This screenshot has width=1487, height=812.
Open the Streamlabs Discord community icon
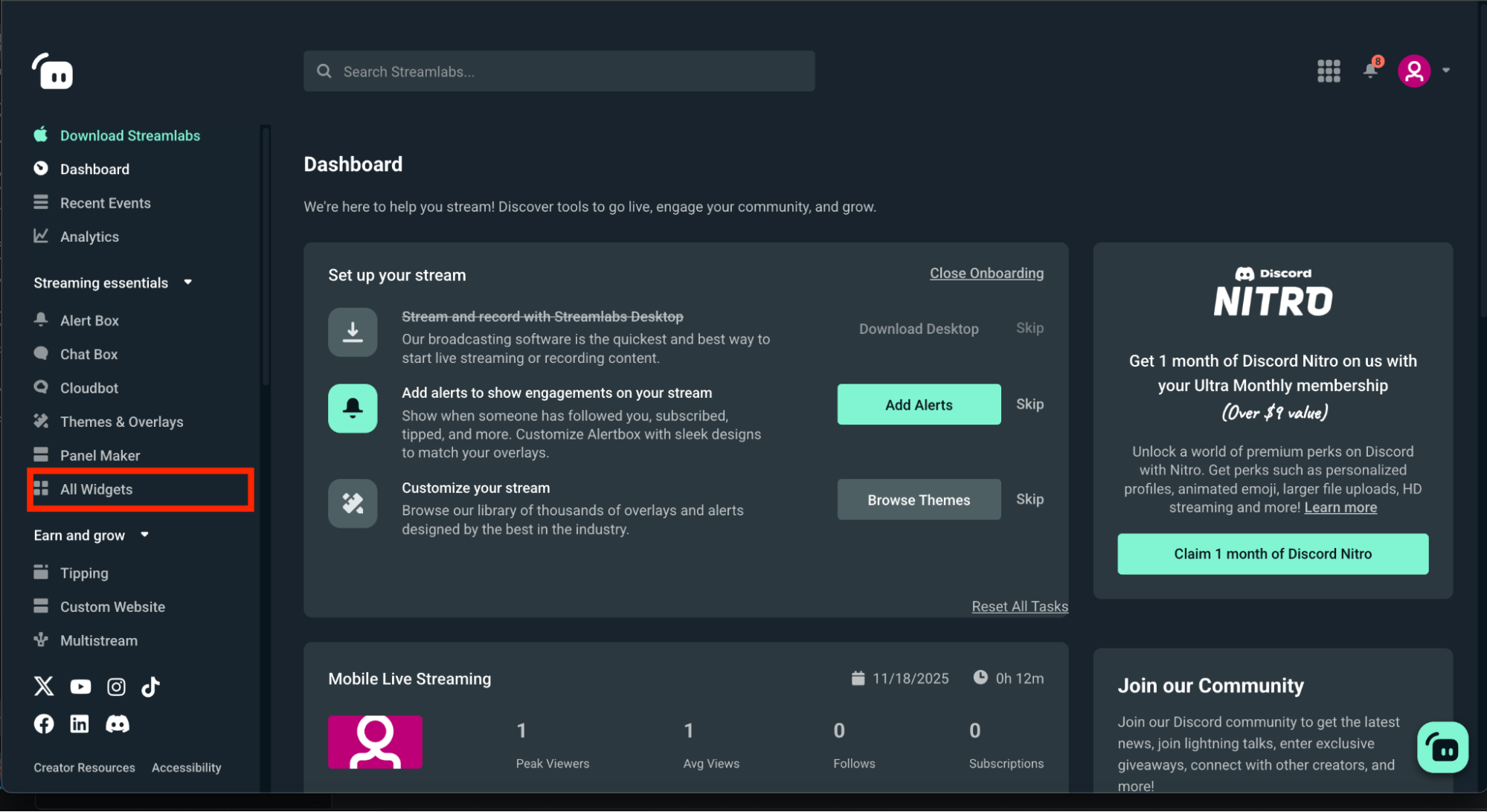pyautogui.click(x=118, y=724)
